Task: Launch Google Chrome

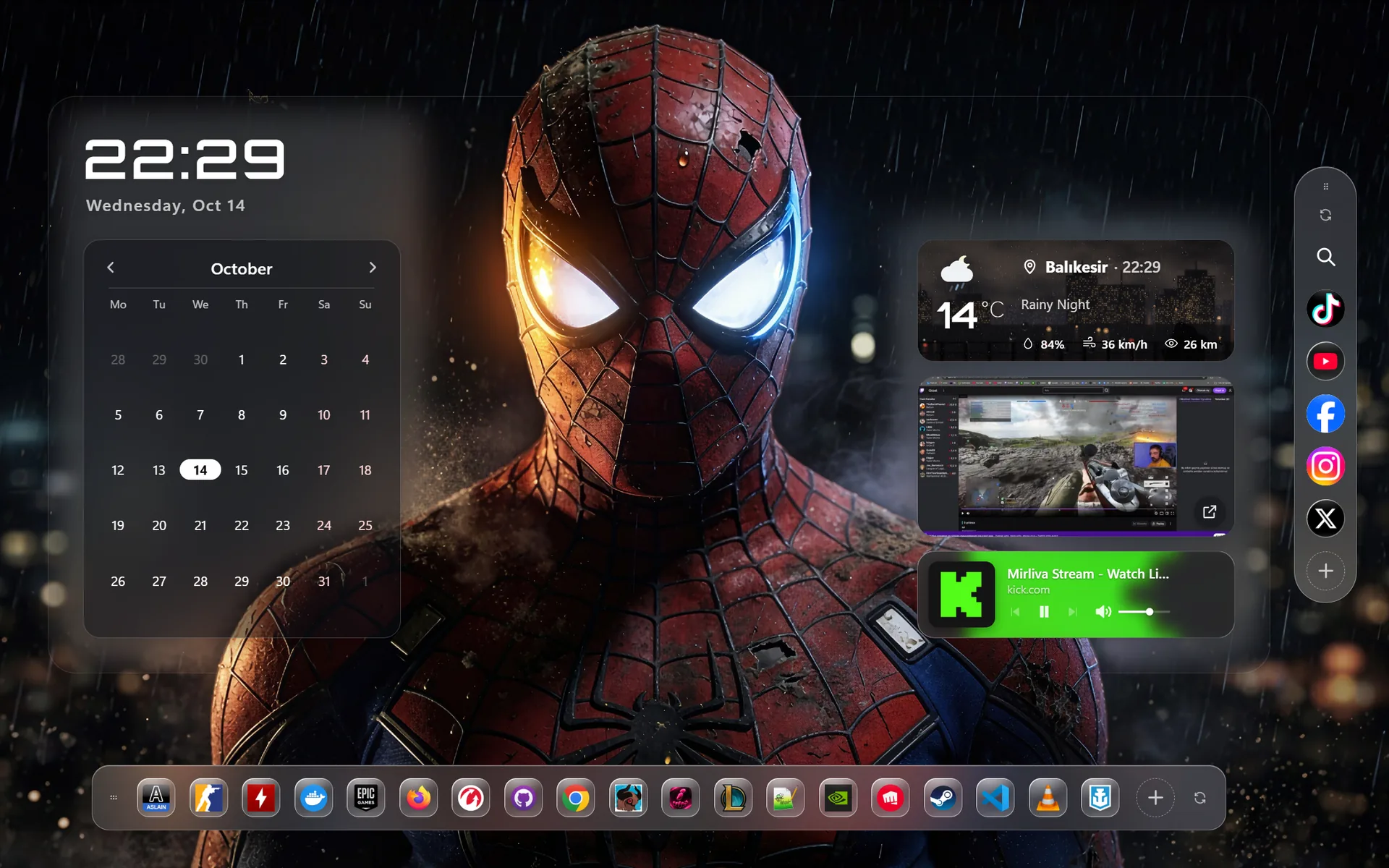Action: 576,798
